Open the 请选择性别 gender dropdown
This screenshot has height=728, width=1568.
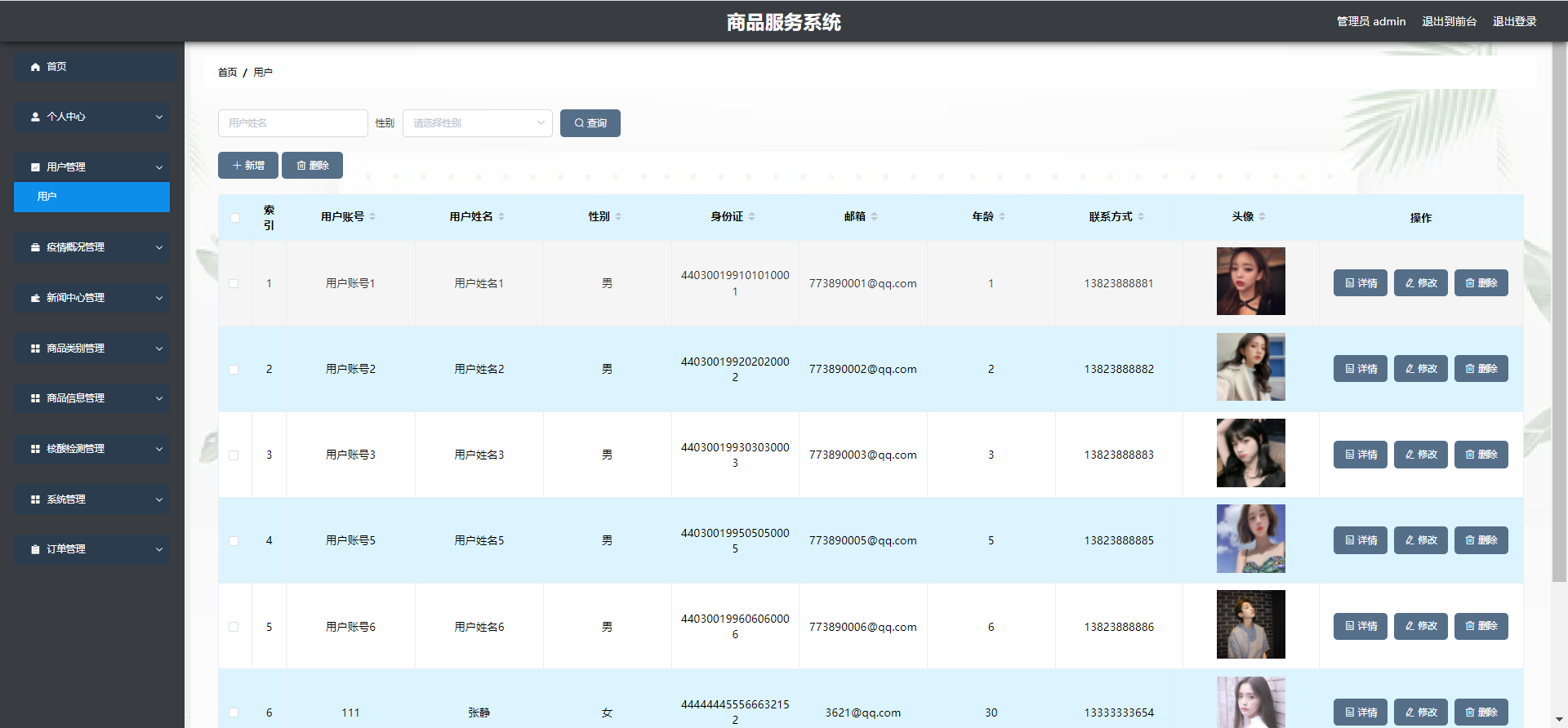tap(478, 123)
